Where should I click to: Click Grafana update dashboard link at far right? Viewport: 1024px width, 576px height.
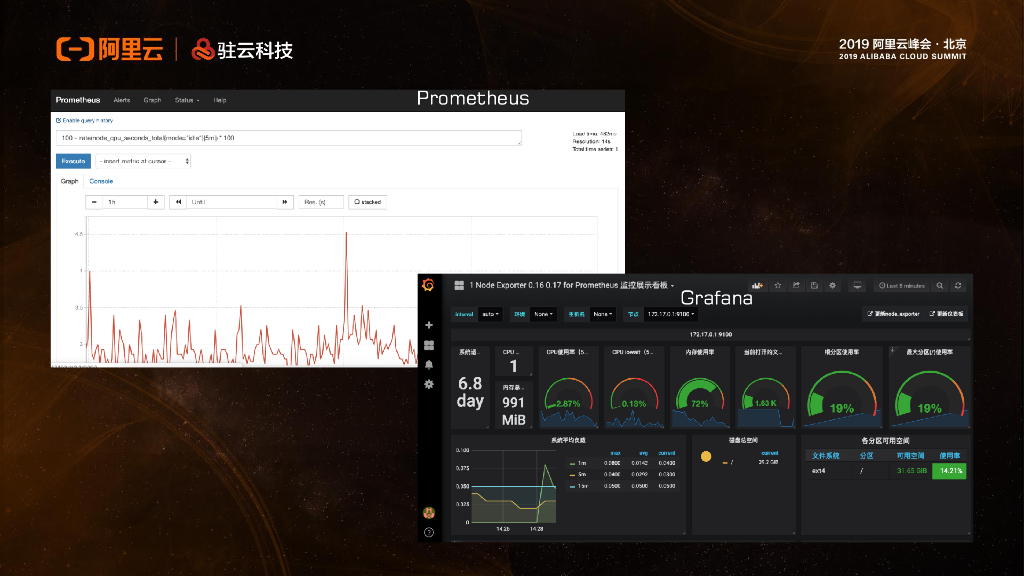click(x=946, y=314)
